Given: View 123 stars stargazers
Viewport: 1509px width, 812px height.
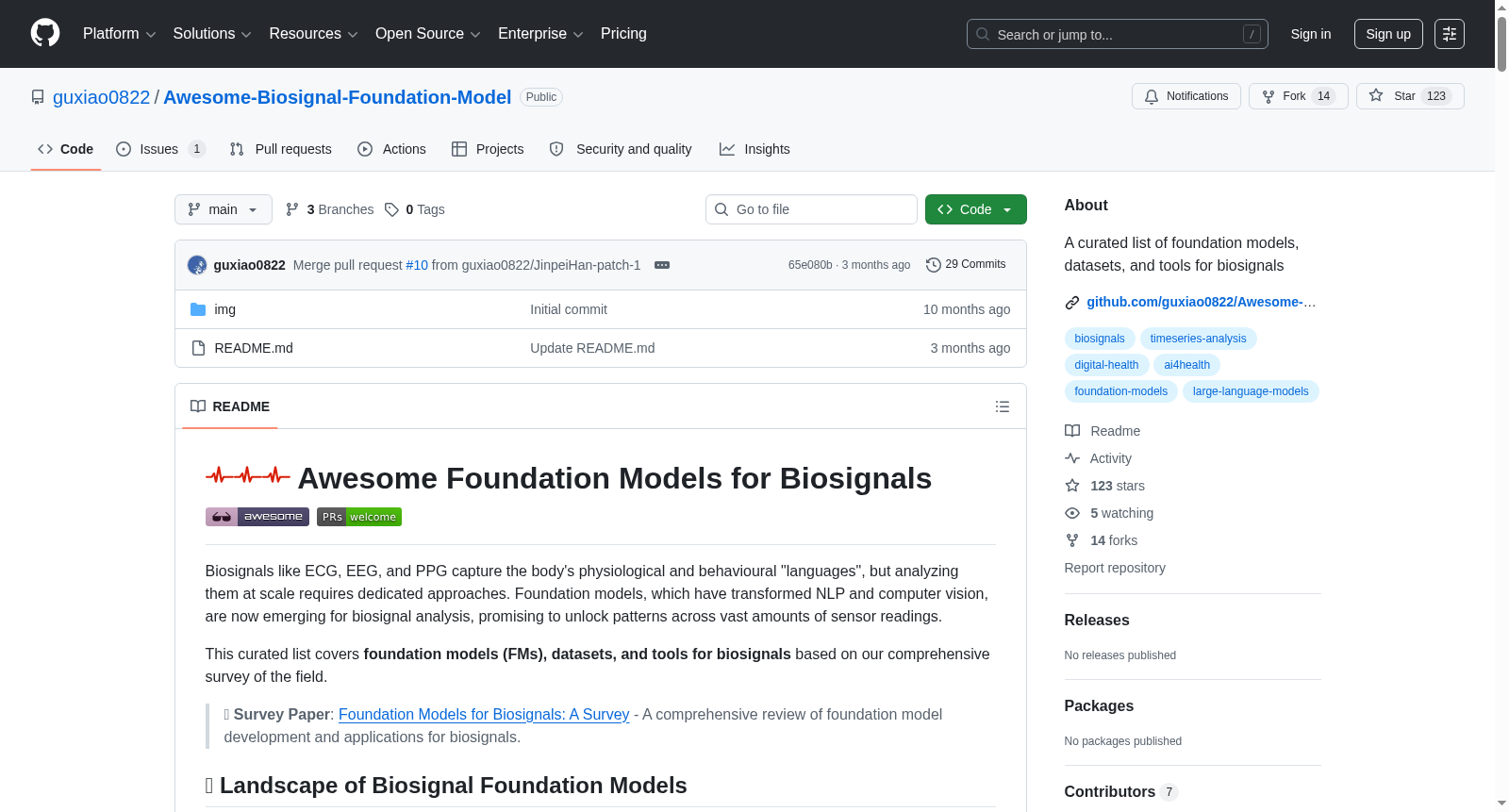Looking at the screenshot, I should (1104, 486).
